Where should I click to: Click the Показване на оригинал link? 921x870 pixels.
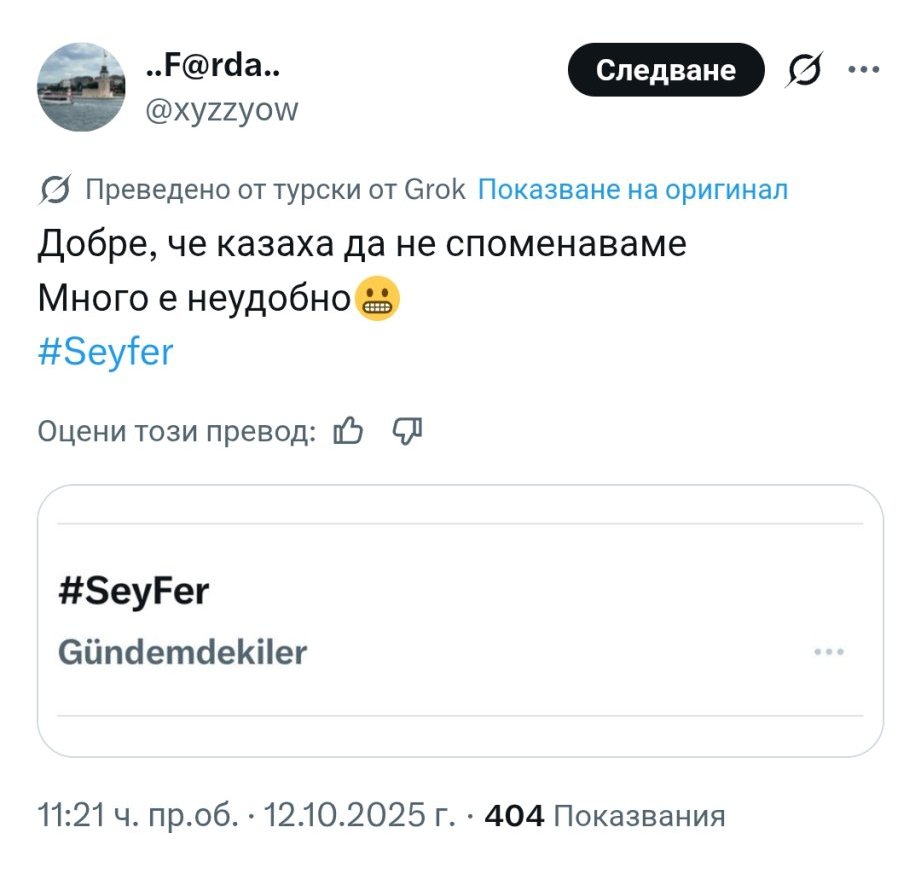point(633,189)
